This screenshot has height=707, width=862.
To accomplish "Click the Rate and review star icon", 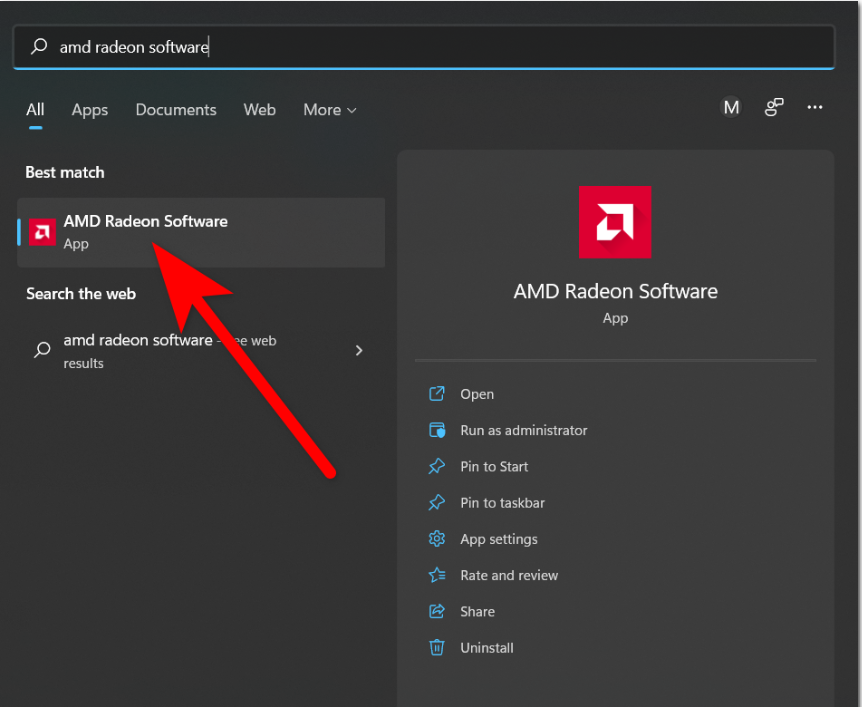I will 437,575.
